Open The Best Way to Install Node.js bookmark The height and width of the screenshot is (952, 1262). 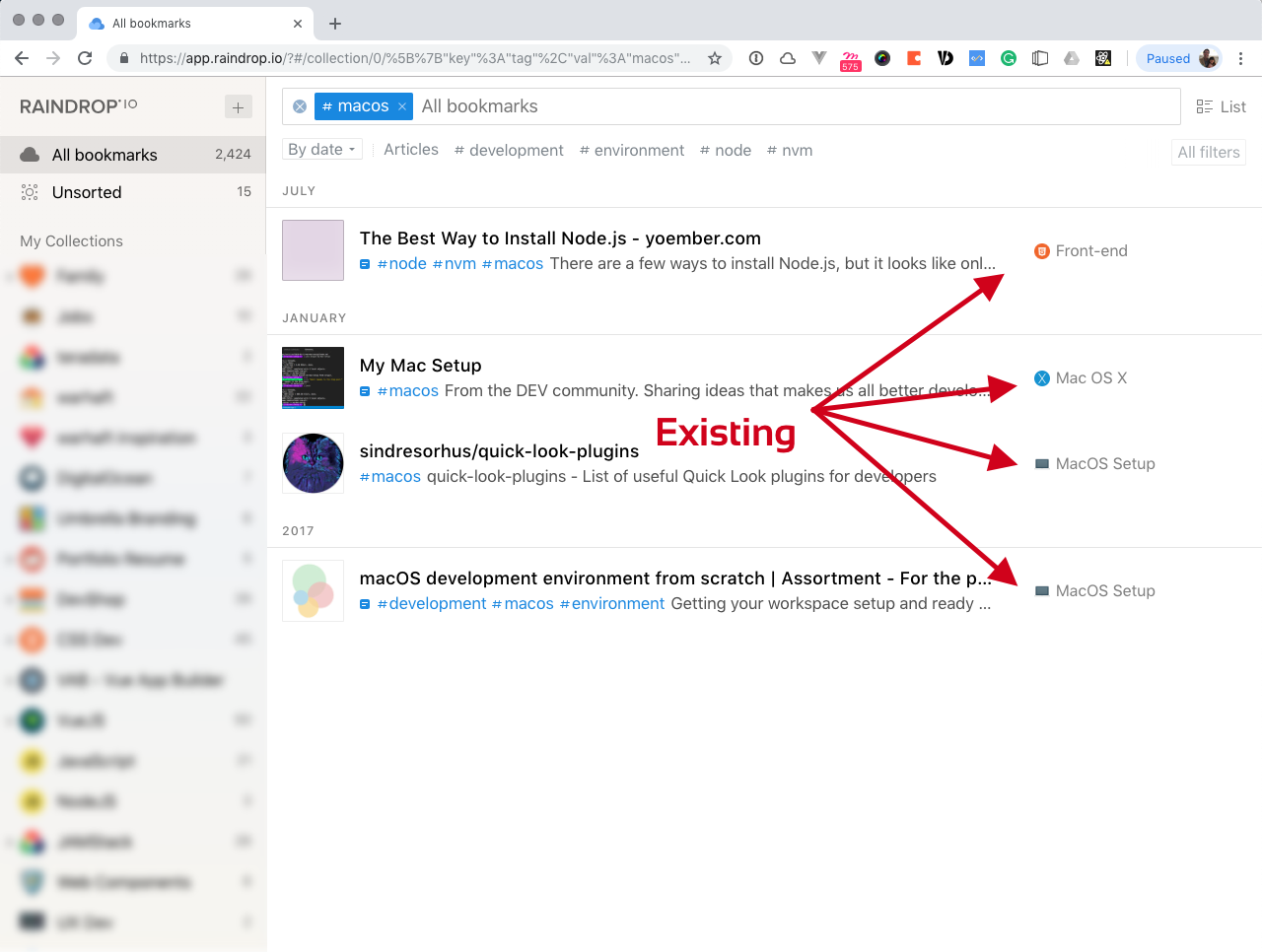pos(560,238)
